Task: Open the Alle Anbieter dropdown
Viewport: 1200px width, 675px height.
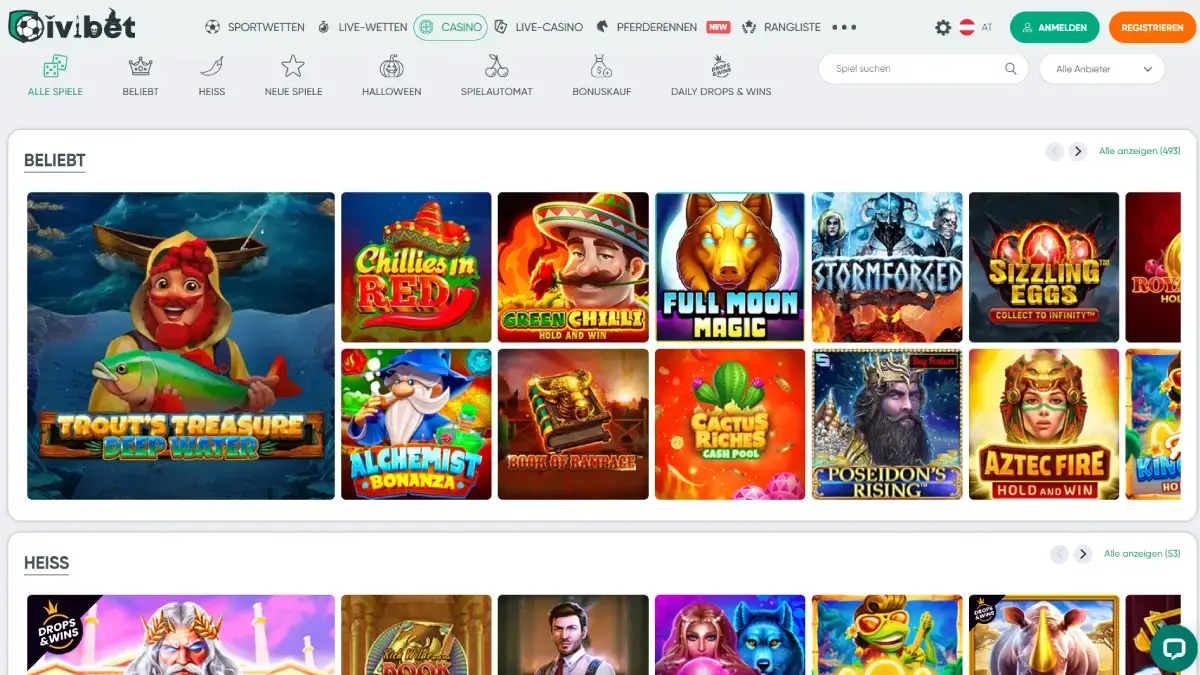Action: [x=1100, y=68]
